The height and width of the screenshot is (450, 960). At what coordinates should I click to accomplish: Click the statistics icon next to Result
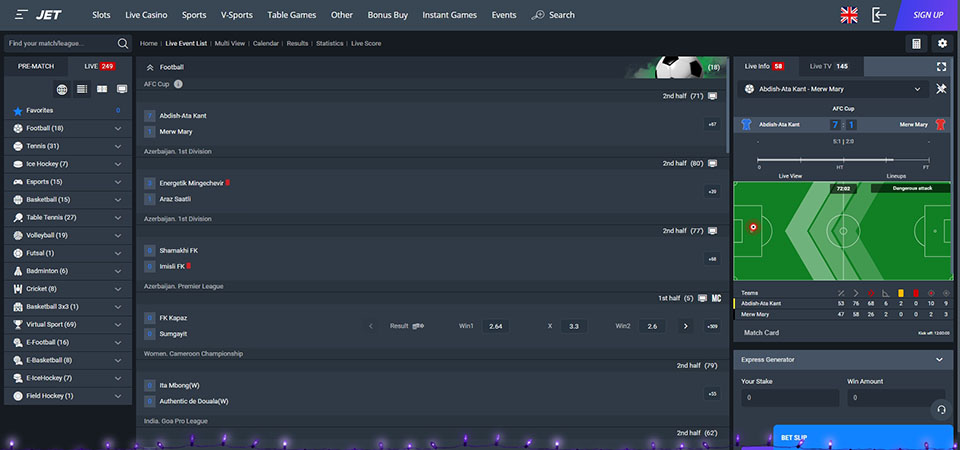418,326
